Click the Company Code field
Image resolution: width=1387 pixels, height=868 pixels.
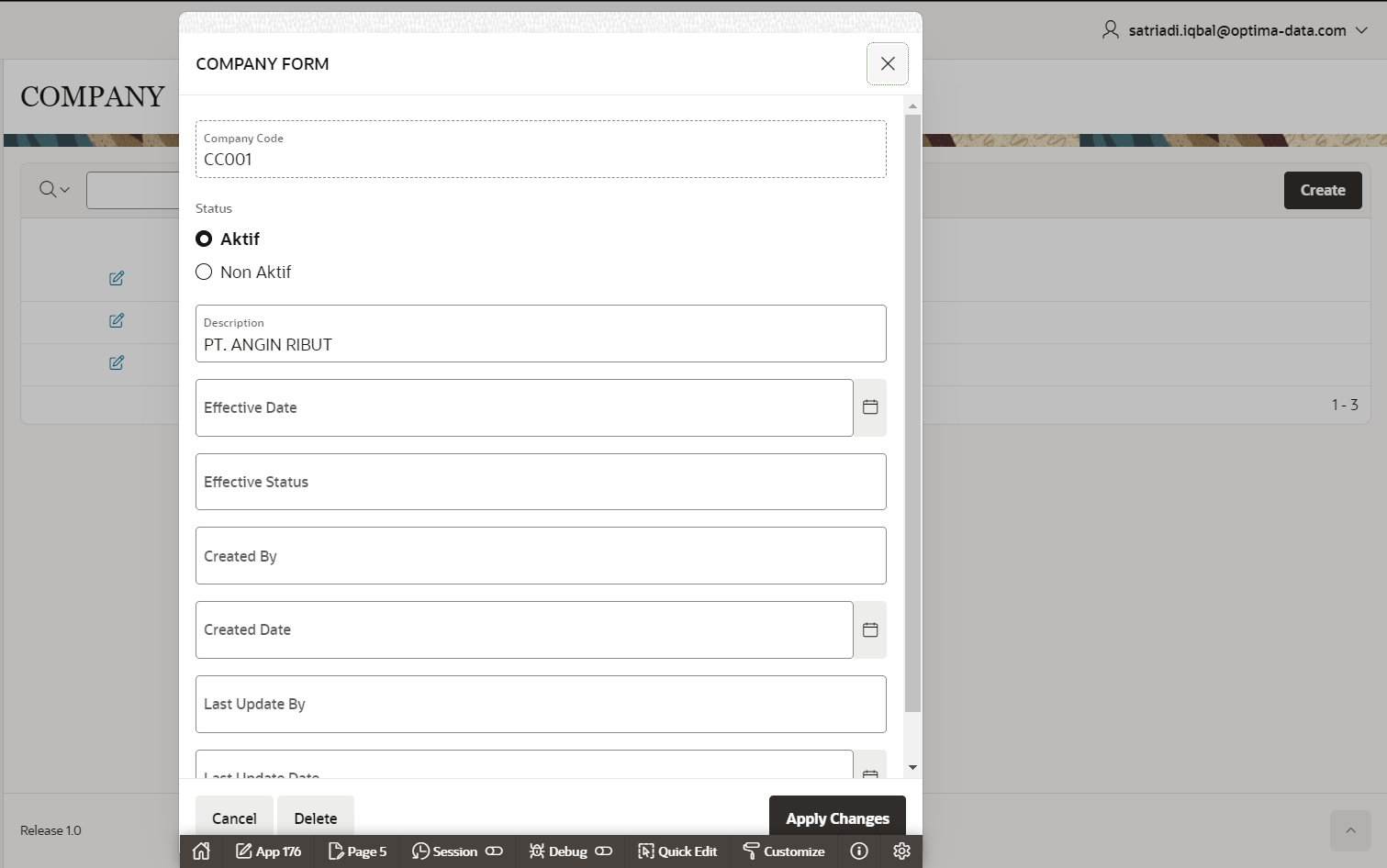pos(541,149)
